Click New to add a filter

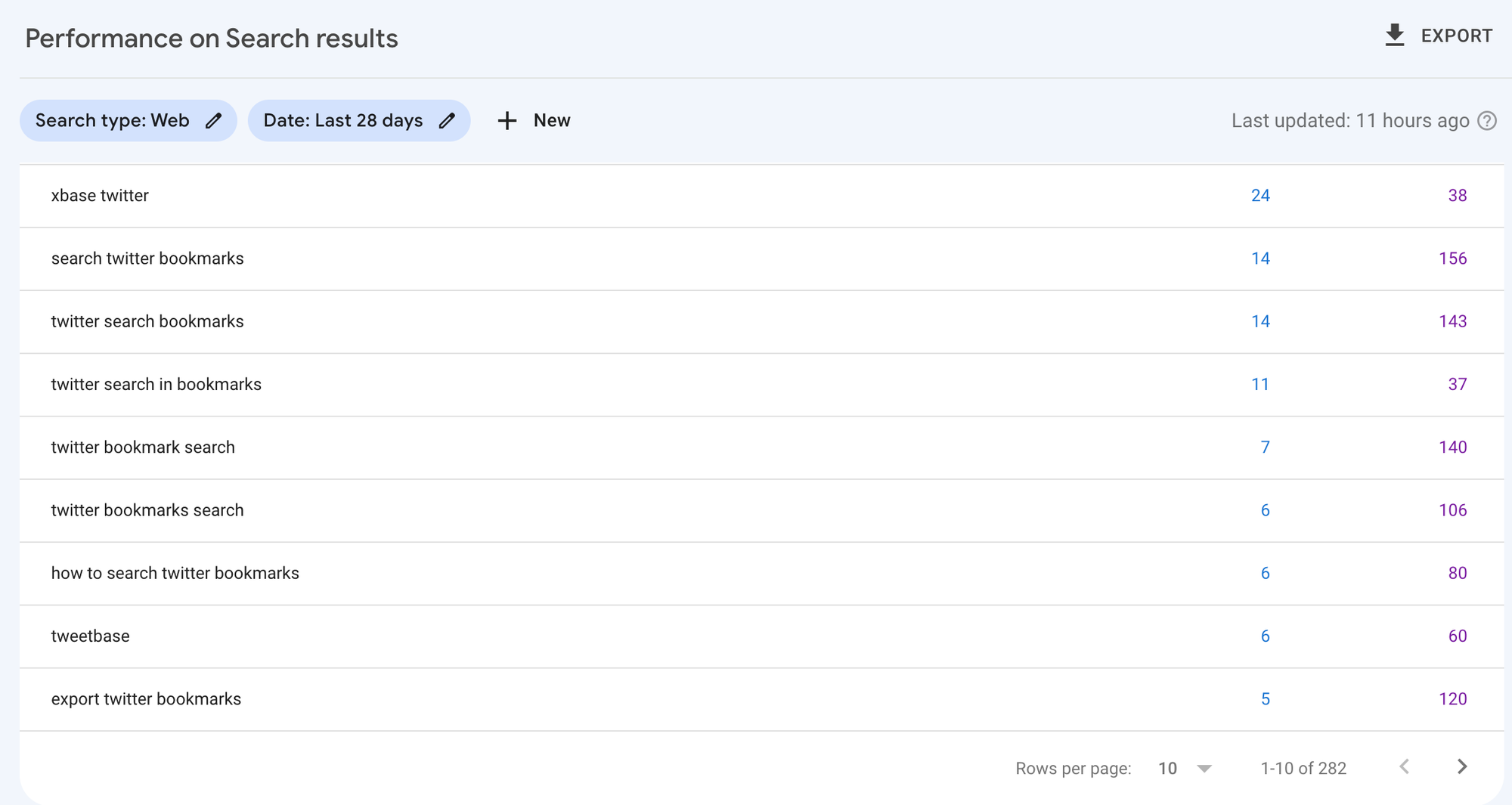click(552, 121)
